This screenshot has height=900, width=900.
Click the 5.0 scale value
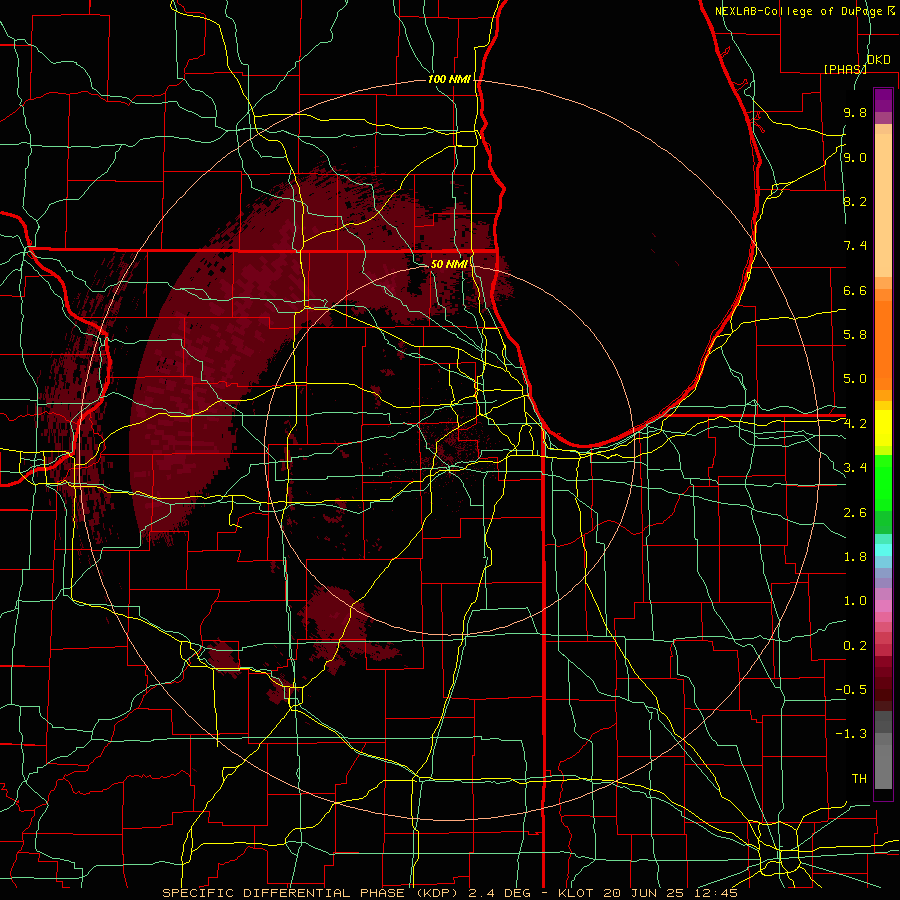point(855,379)
